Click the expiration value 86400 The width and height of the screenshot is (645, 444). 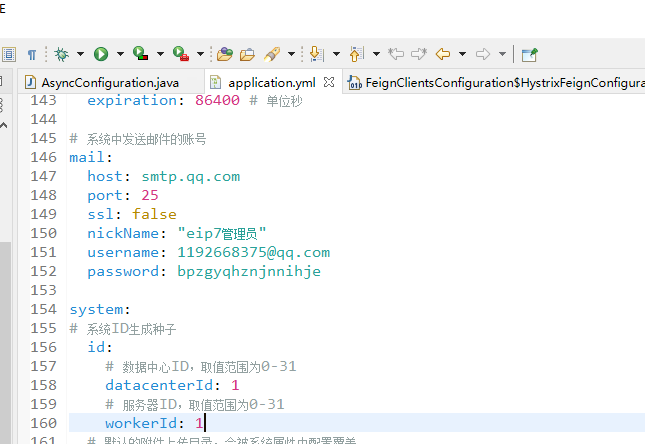217,100
